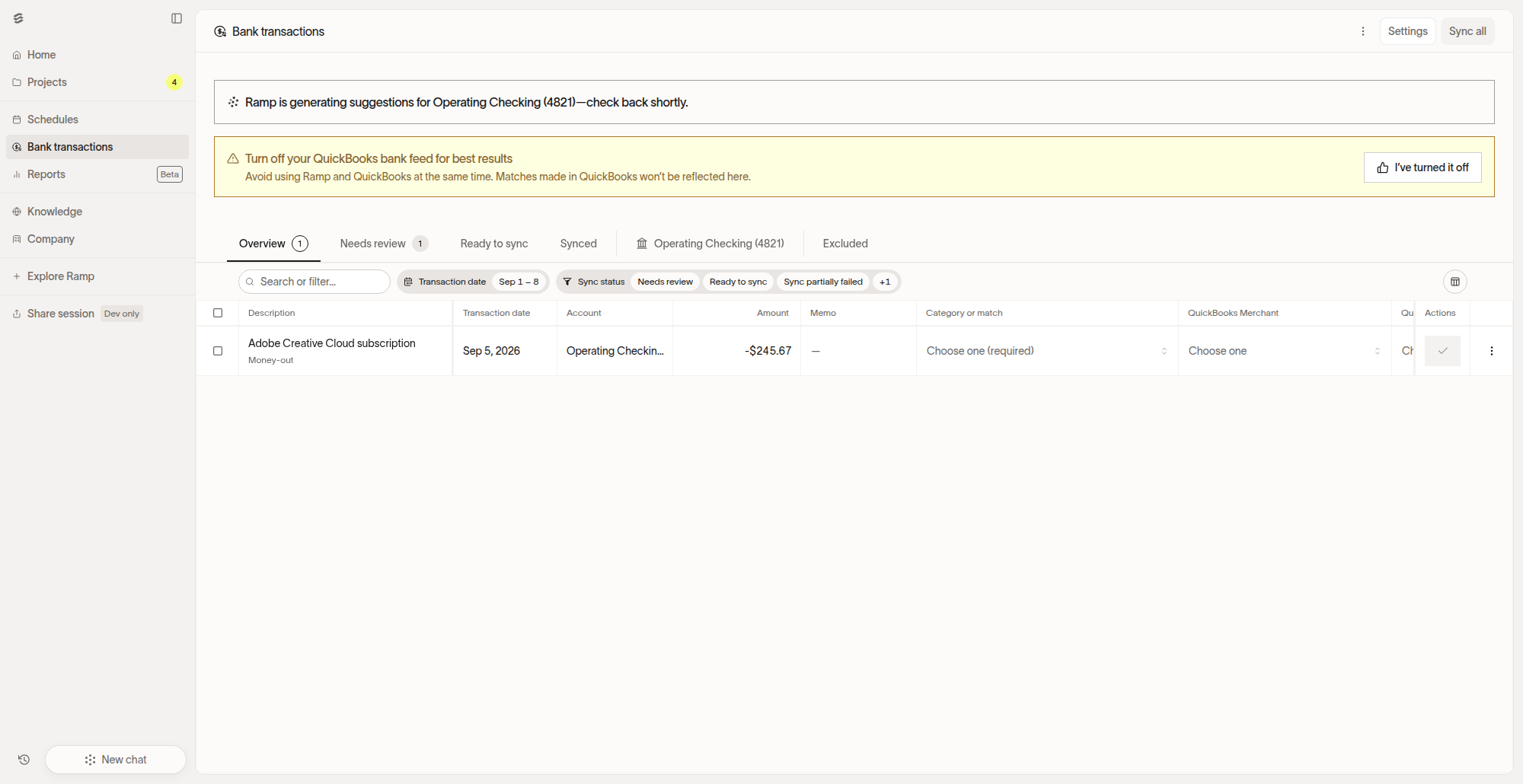Click the Ready to sync filter chip
The image size is (1523, 784).
(738, 282)
